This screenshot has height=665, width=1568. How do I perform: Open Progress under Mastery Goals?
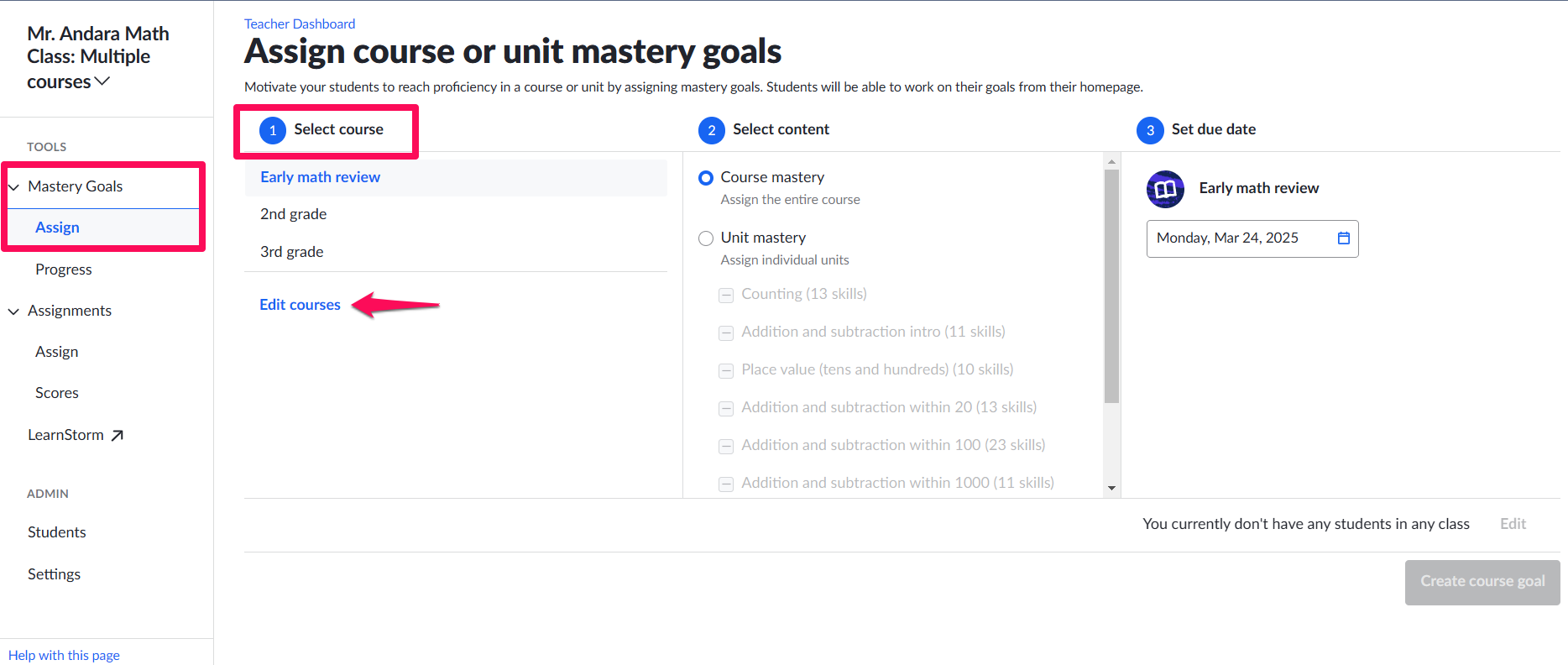coord(64,270)
